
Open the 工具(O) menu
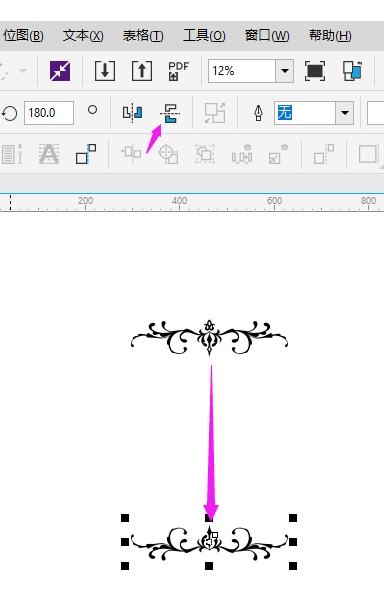(x=204, y=35)
